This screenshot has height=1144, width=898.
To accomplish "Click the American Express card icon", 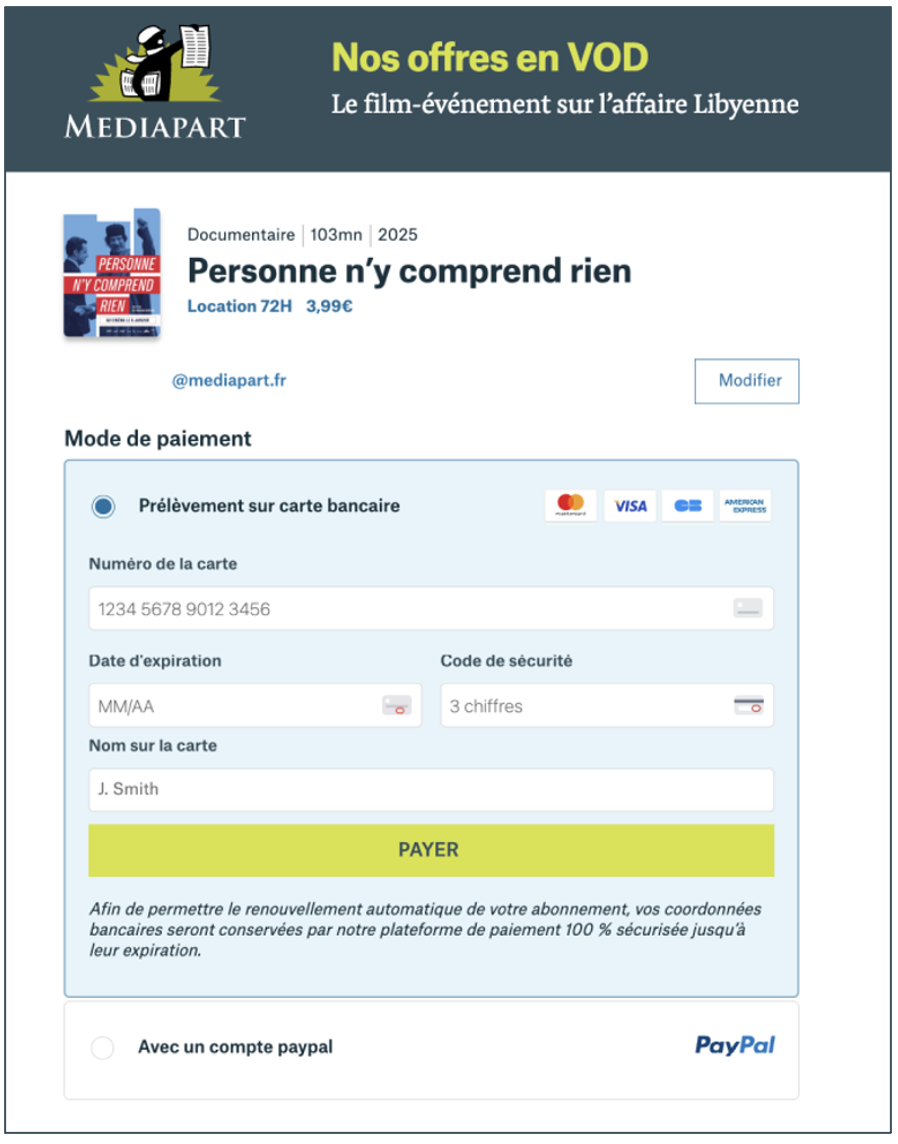I will (x=745, y=506).
